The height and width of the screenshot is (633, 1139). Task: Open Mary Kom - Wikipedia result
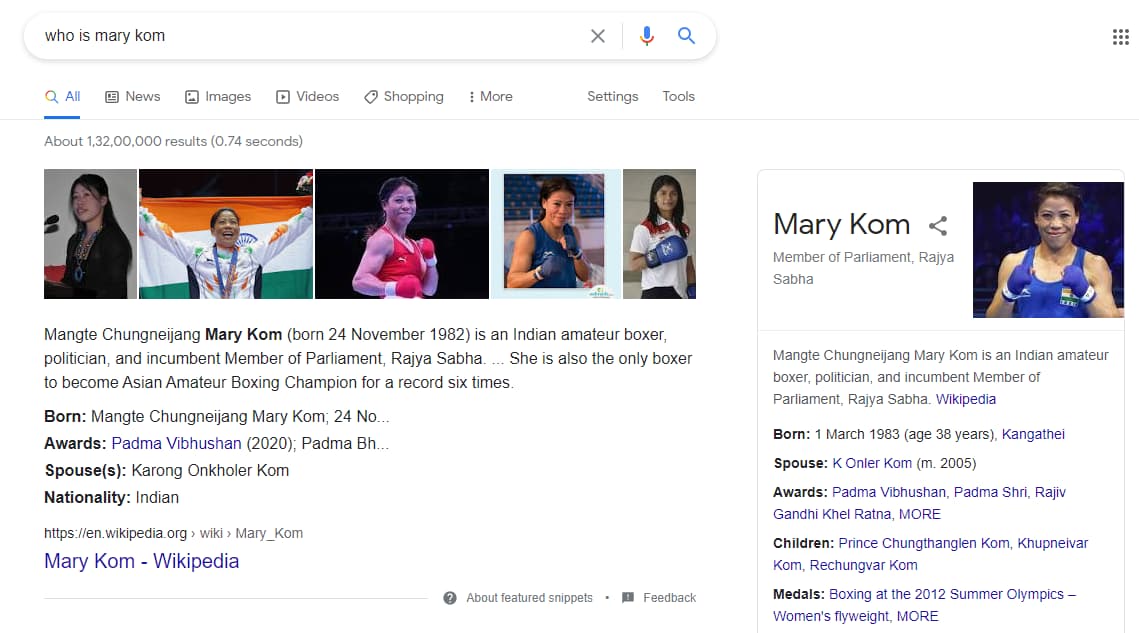(142, 561)
